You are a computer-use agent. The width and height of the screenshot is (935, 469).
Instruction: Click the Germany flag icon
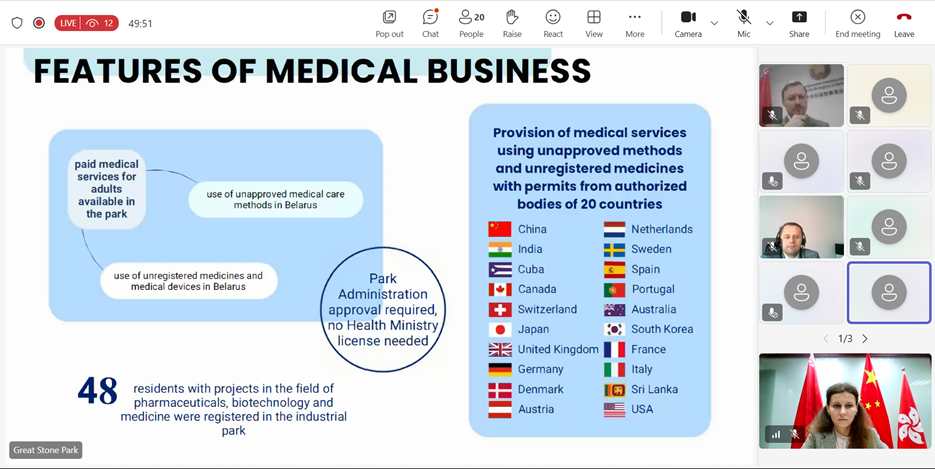tap(500, 369)
